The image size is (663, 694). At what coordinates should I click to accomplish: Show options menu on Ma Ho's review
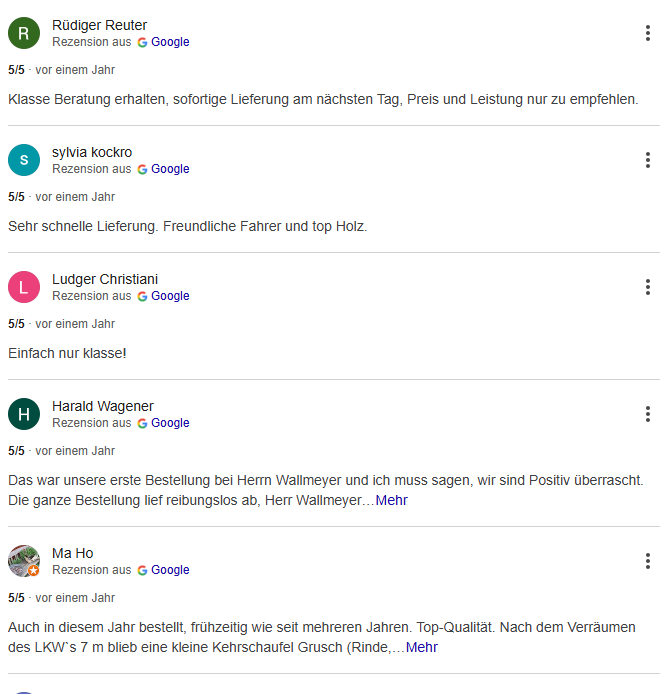(648, 561)
